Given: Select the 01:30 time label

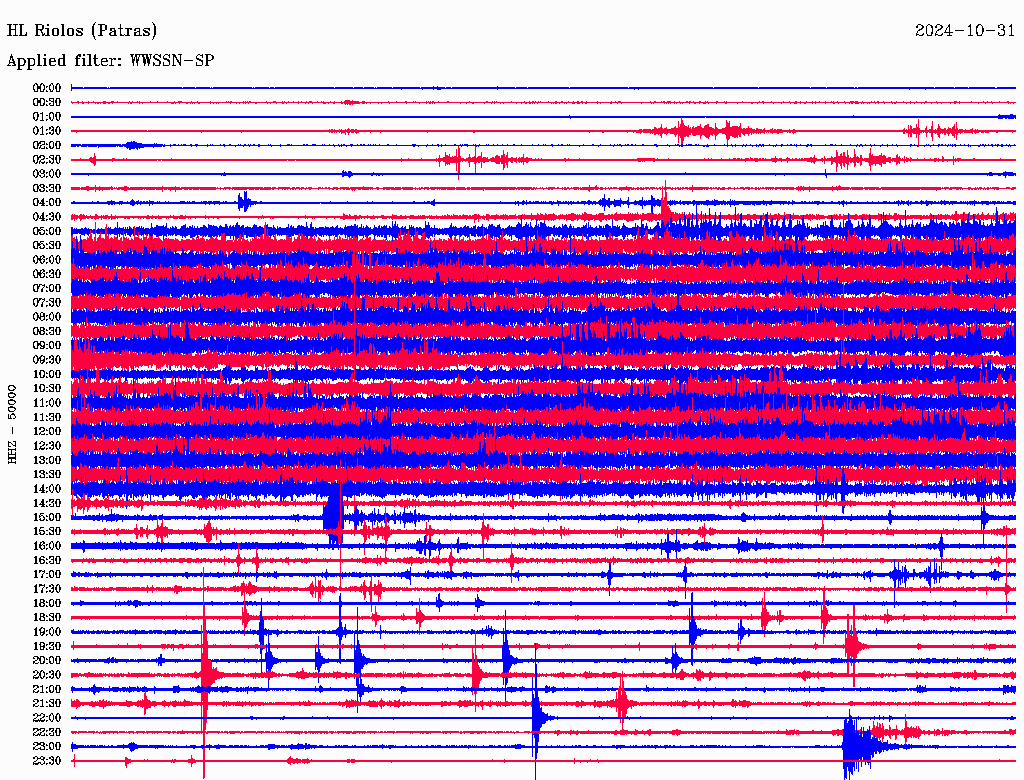Looking at the screenshot, I should (47, 131).
